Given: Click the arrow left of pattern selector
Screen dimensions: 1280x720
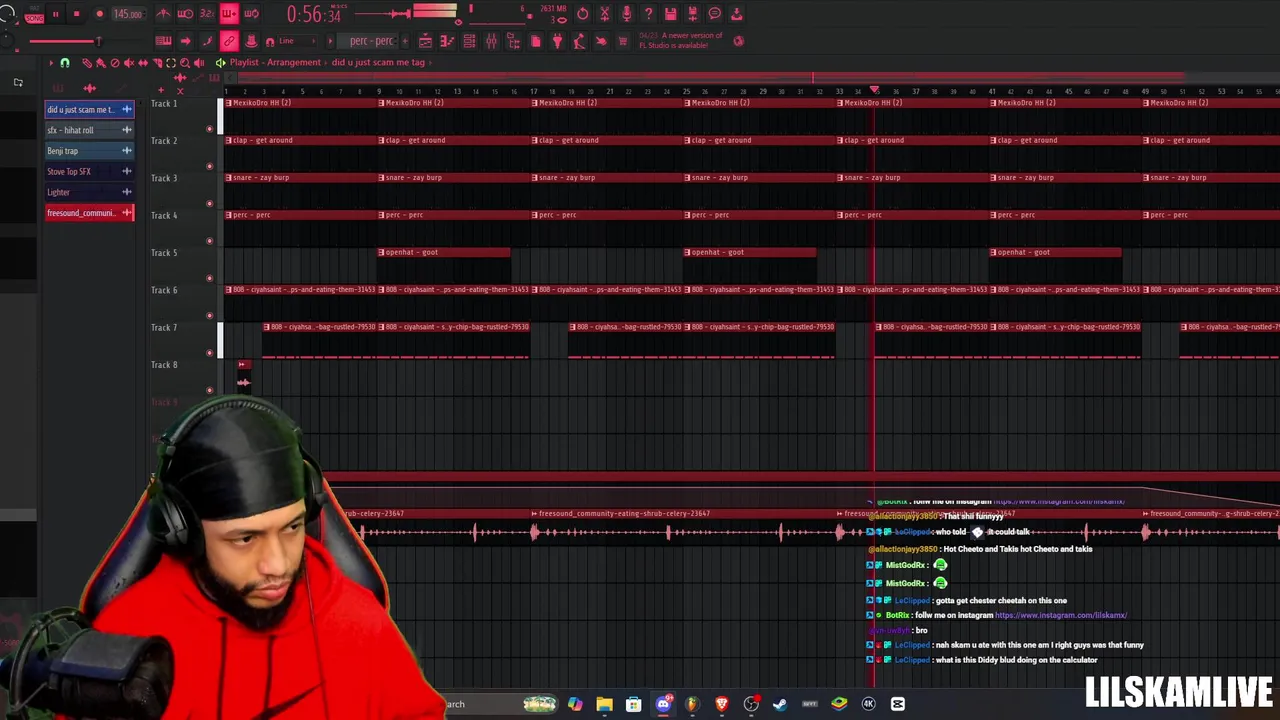Looking at the screenshot, I should [x=330, y=41].
